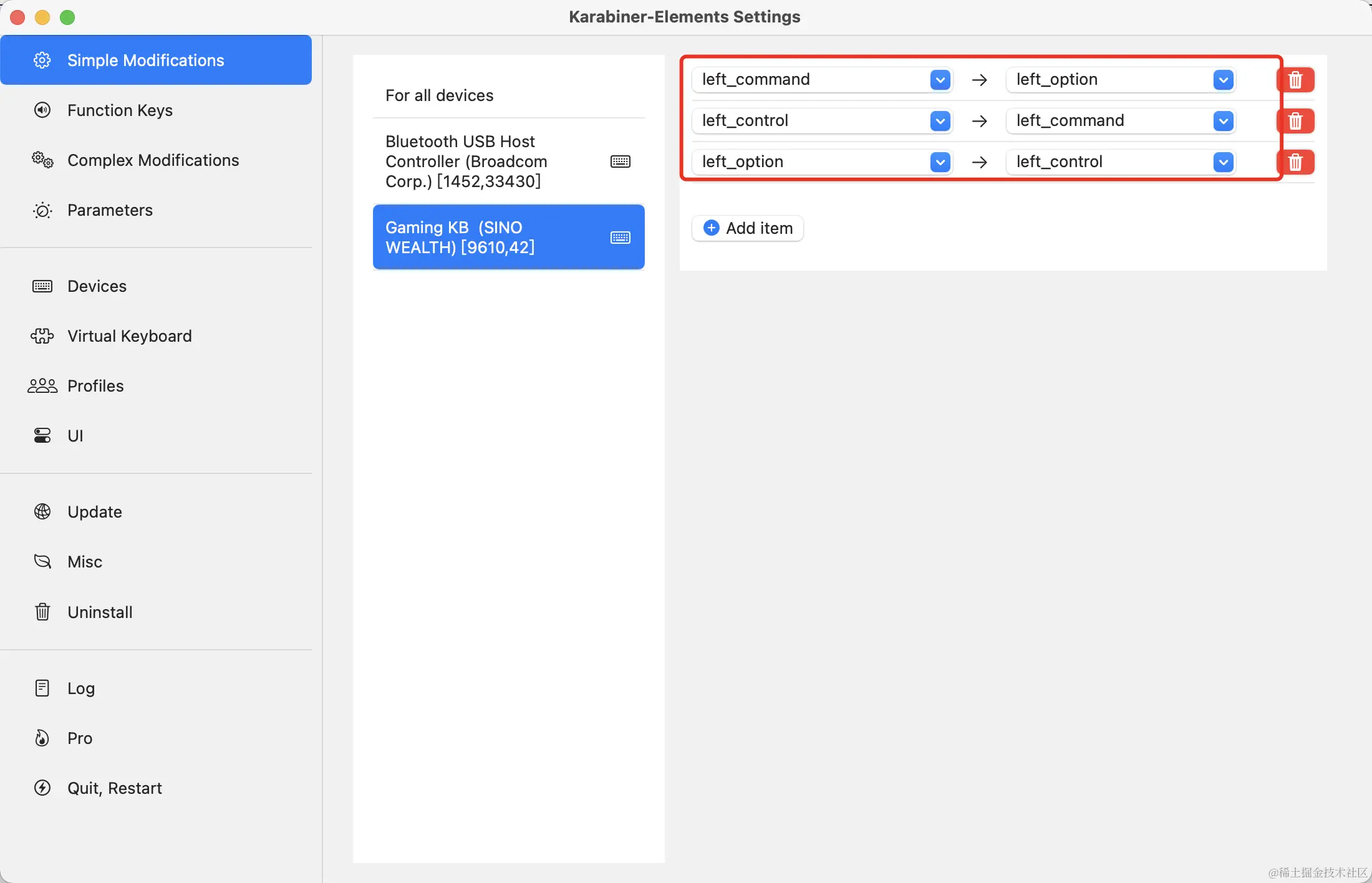This screenshot has width=1372, height=883.
Task: Click the Log document icon
Action: [x=42, y=688]
